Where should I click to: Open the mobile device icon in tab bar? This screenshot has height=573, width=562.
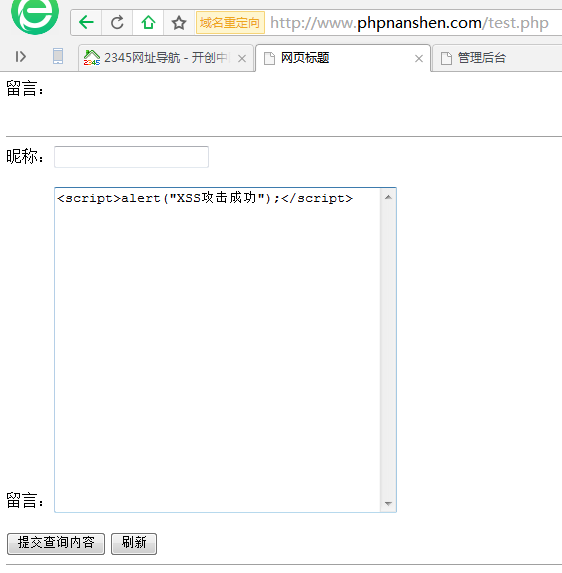[58, 56]
